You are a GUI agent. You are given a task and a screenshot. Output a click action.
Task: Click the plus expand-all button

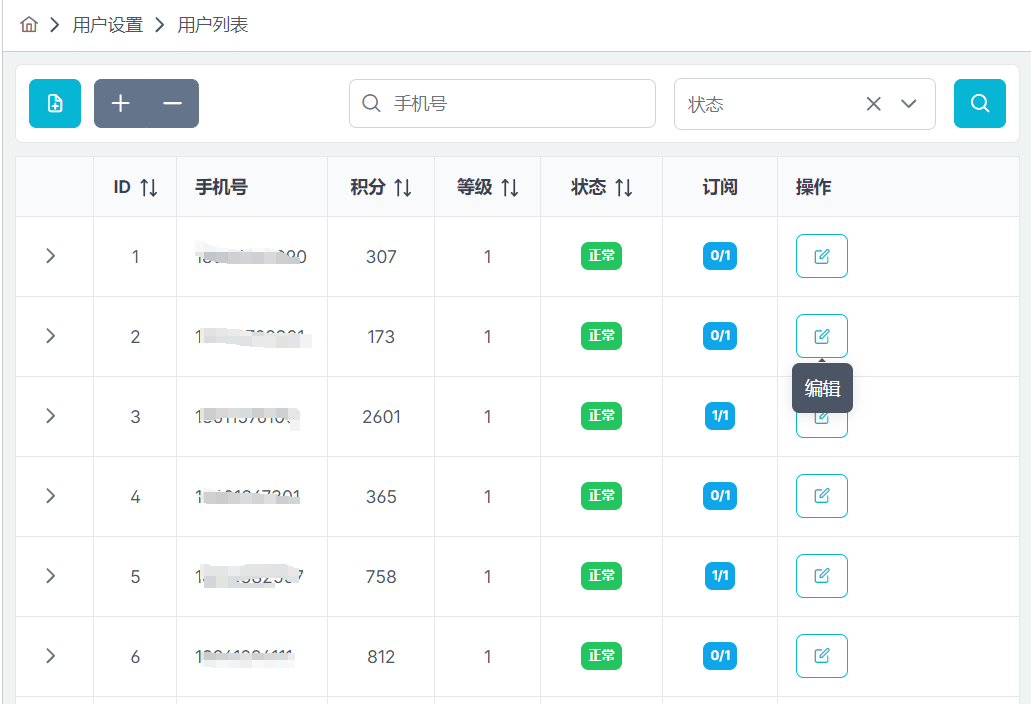pos(120,103)
